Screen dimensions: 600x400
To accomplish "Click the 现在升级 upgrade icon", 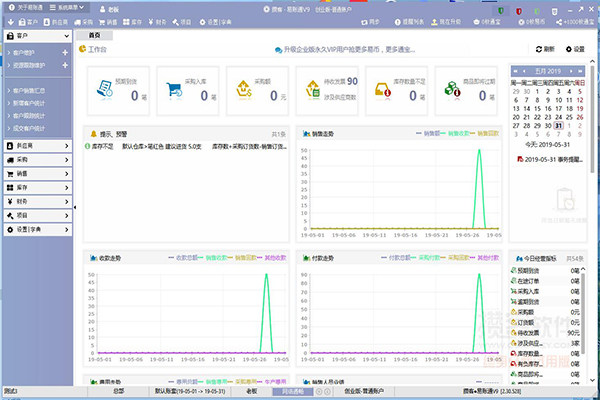I will [434, 22].
